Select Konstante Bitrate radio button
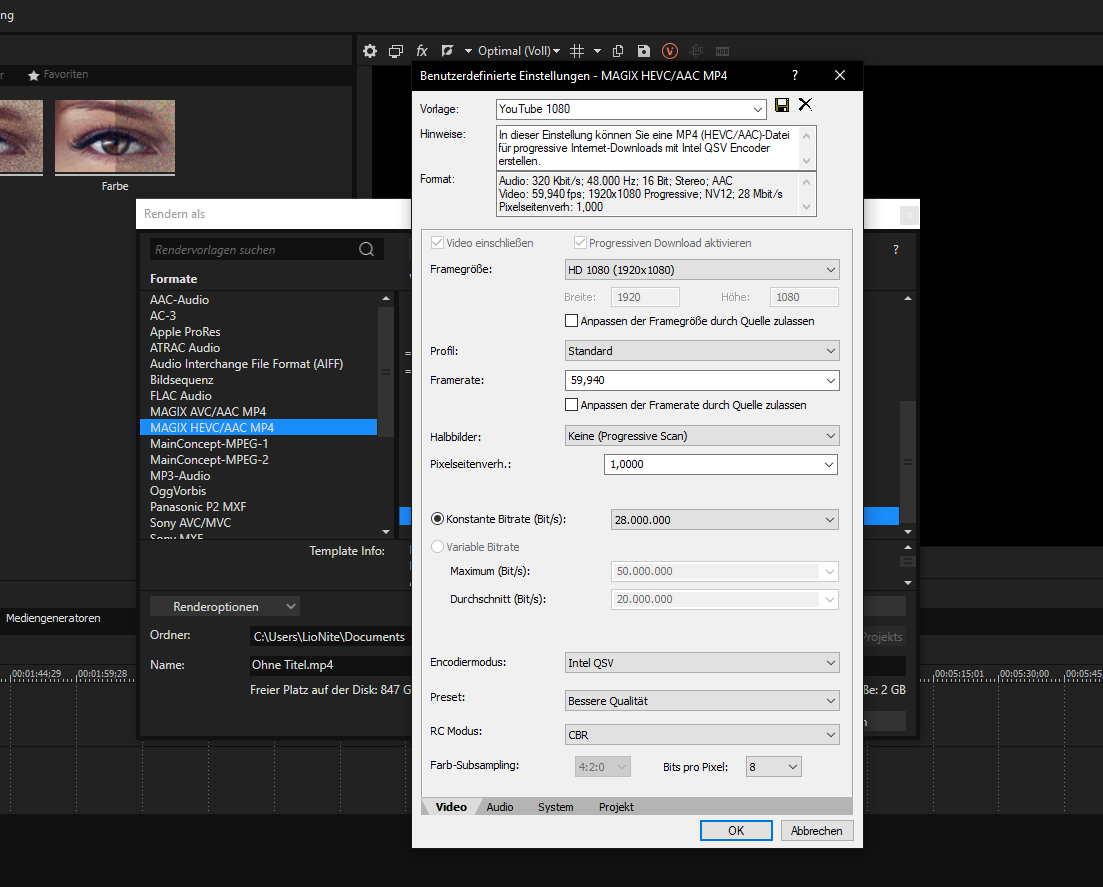 pos(437,518)
